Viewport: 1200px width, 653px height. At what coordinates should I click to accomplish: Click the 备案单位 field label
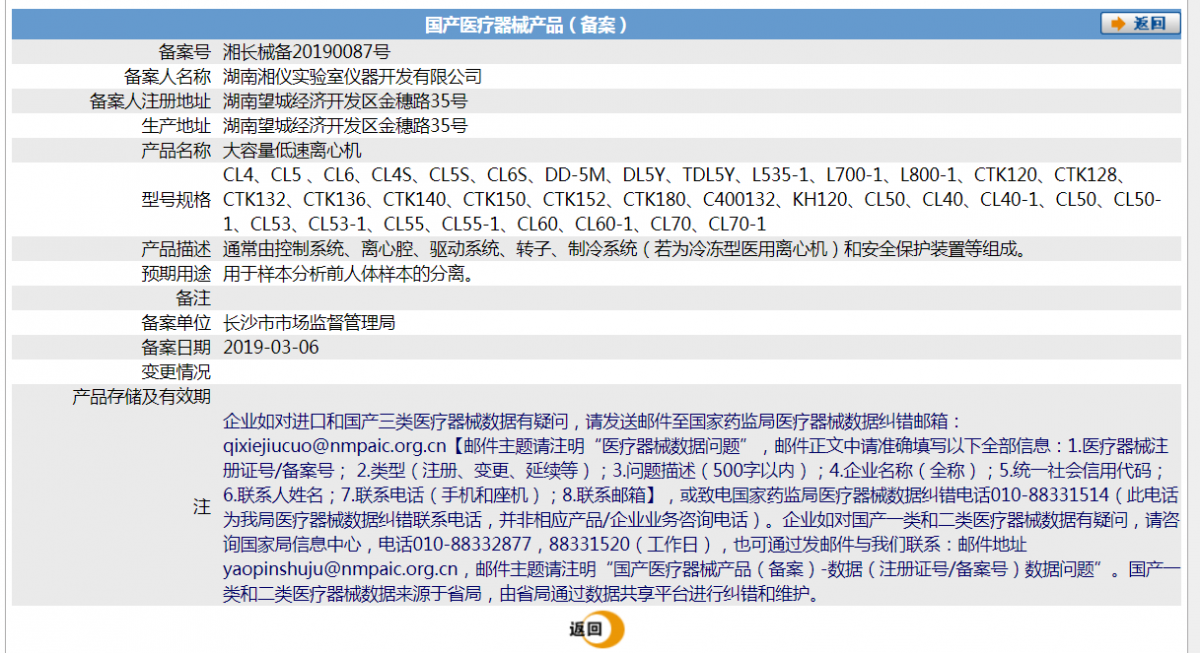click(176, 323)
